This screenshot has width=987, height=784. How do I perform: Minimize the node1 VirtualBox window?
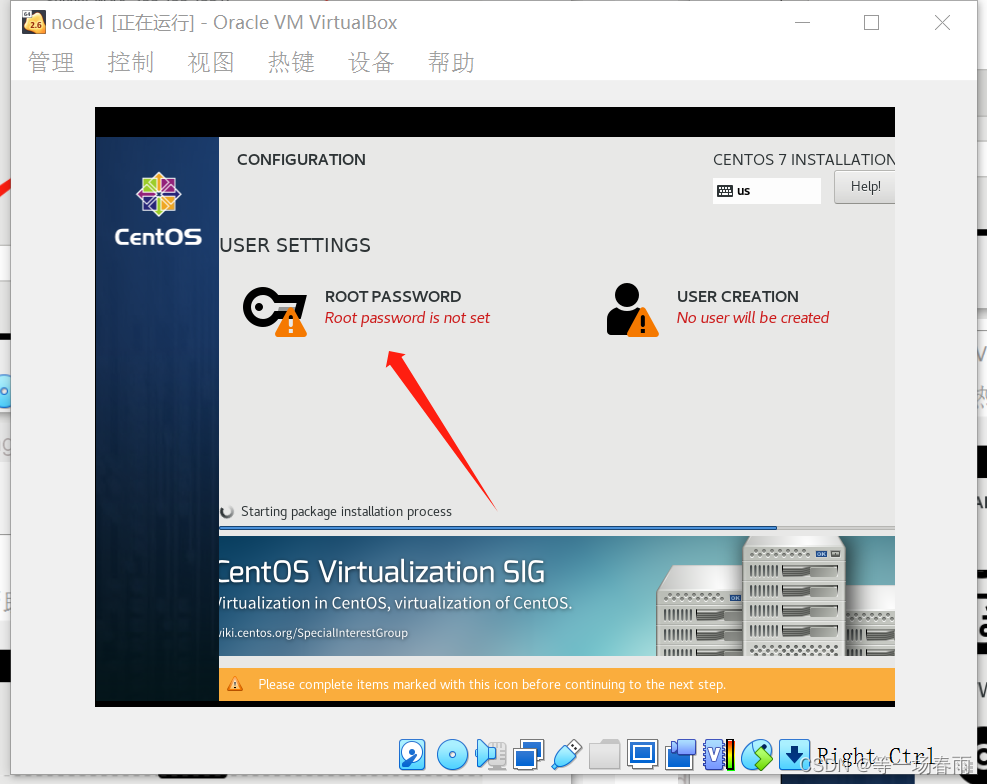802,23
